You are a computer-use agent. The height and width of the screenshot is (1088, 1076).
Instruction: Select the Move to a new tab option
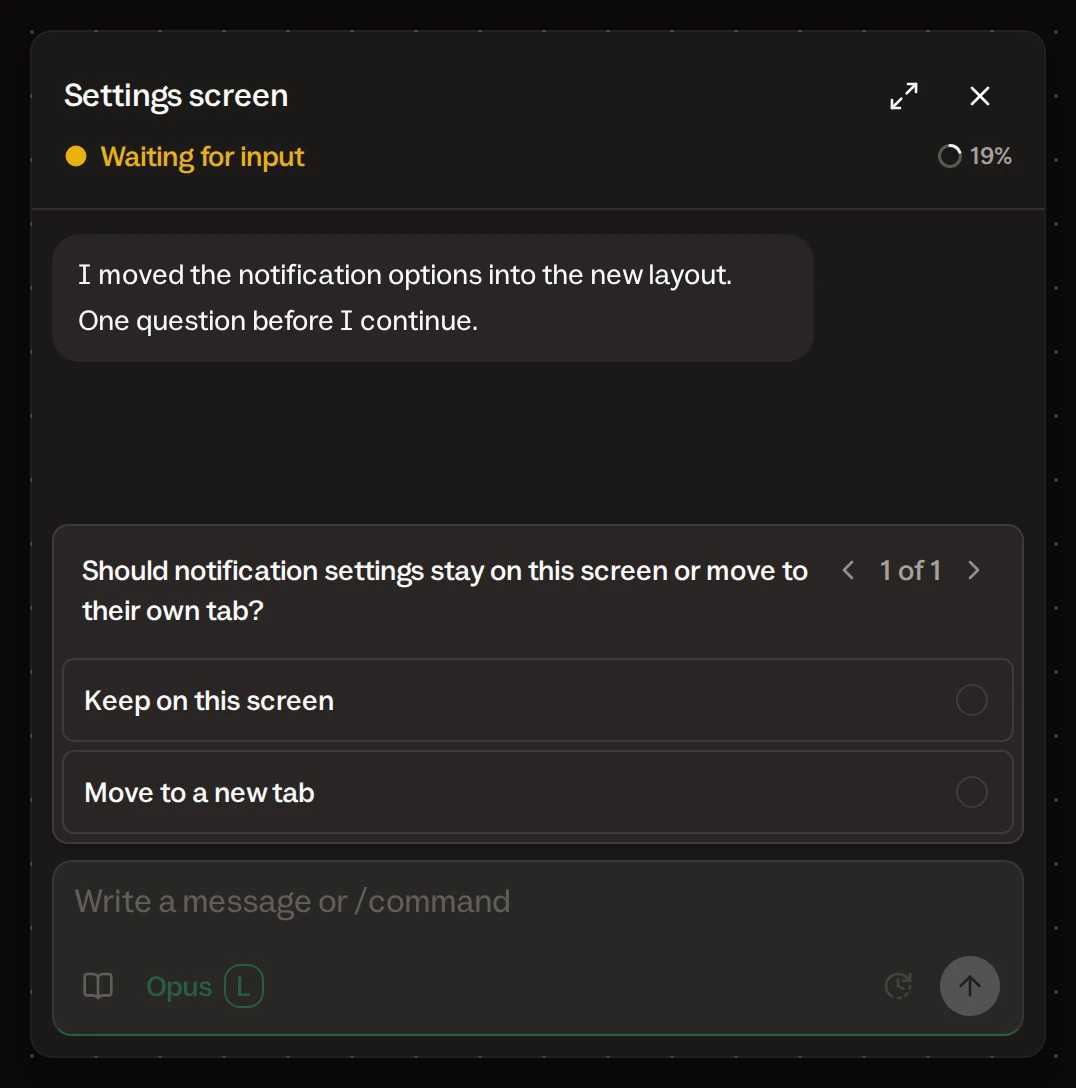tap(538, 792)
